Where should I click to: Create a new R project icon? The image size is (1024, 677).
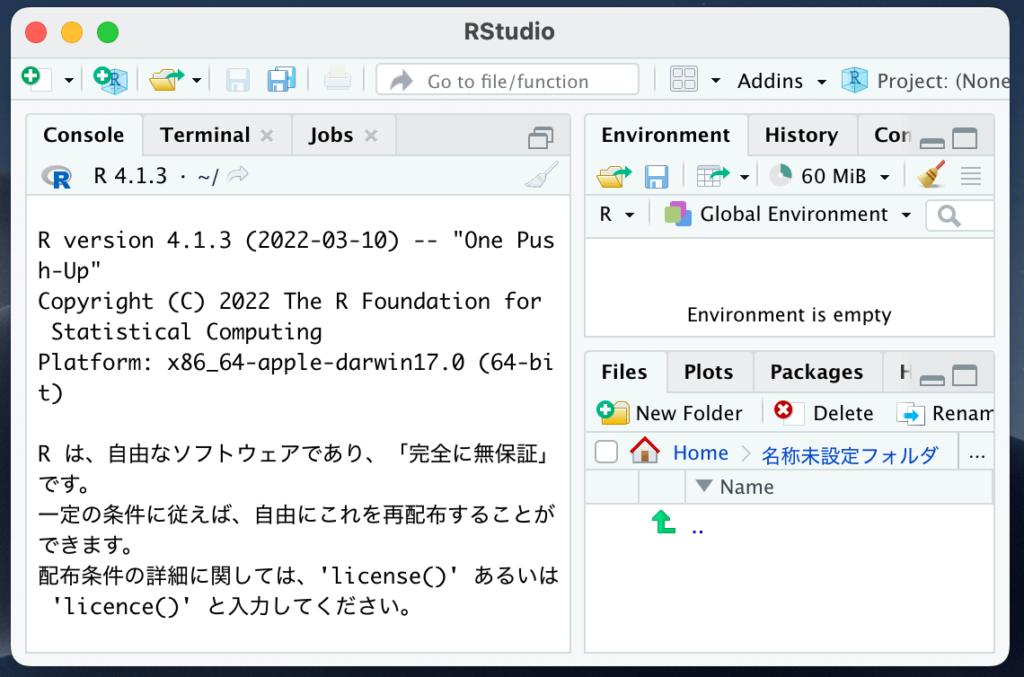click(x=111, y=80)
